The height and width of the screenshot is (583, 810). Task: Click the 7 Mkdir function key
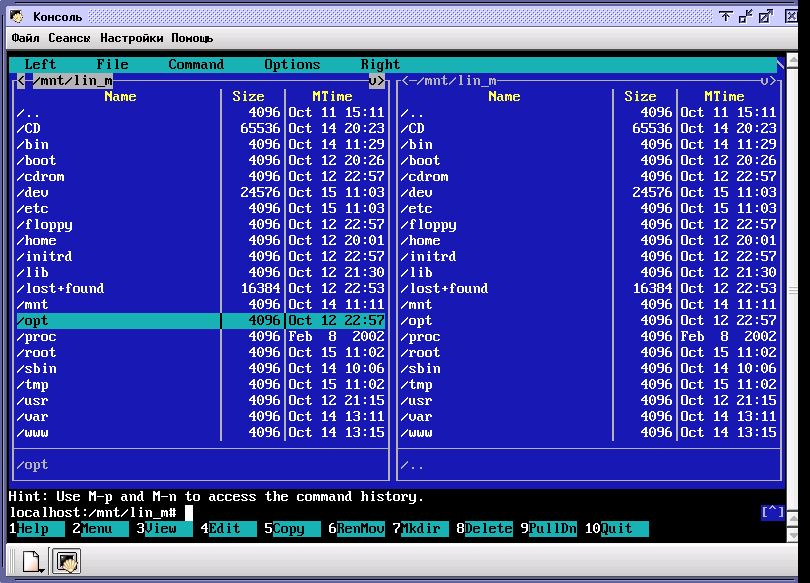pos(421,529)
